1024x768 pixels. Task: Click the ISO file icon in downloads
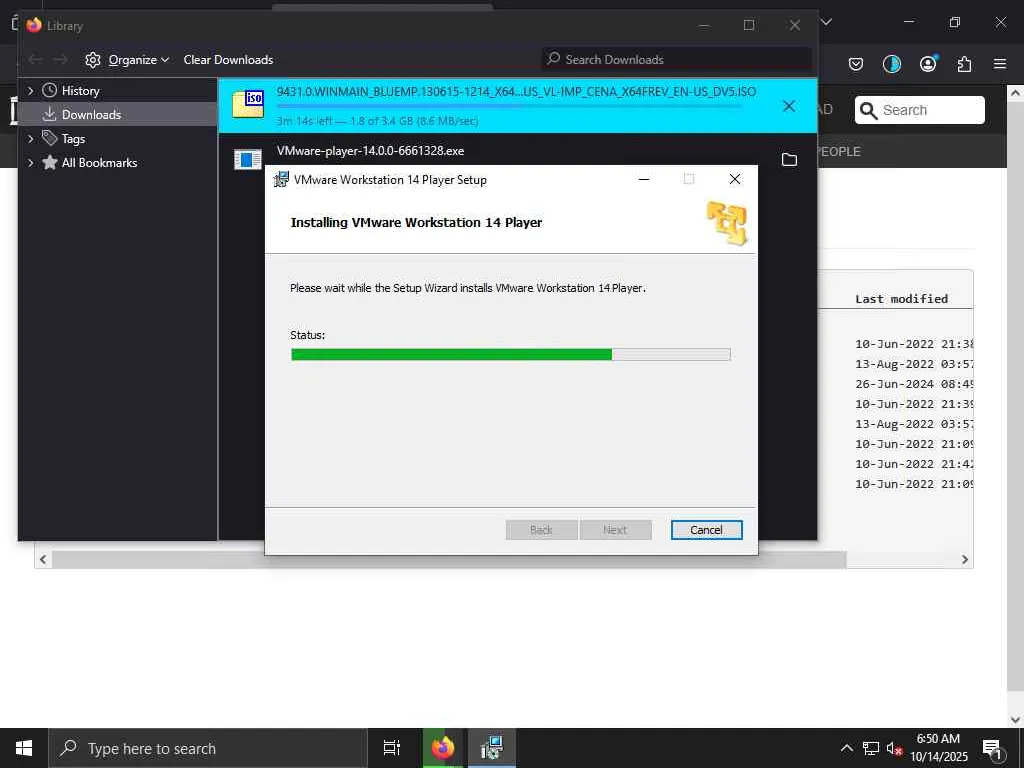(x=248, y=104)
